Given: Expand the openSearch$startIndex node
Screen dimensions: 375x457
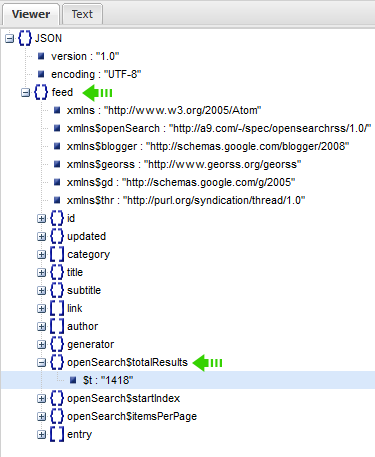Looking at the screenshot, I should click(41, 399).
